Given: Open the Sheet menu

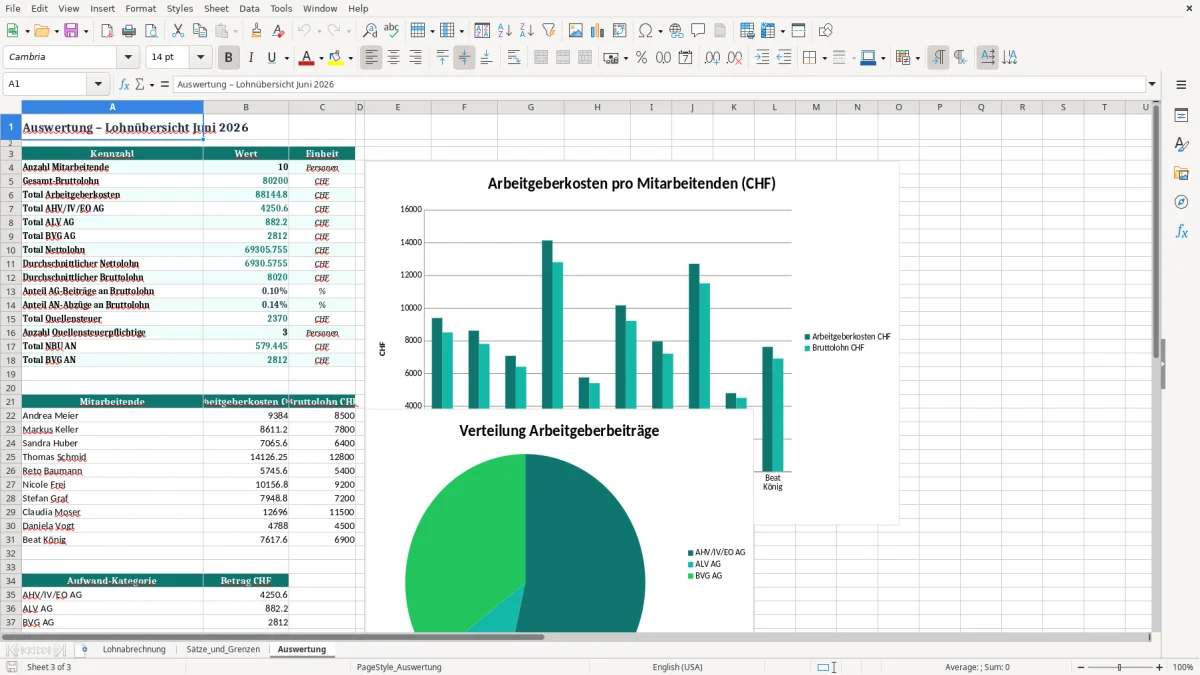Looking at the screenshot, I should coord(216,8).
